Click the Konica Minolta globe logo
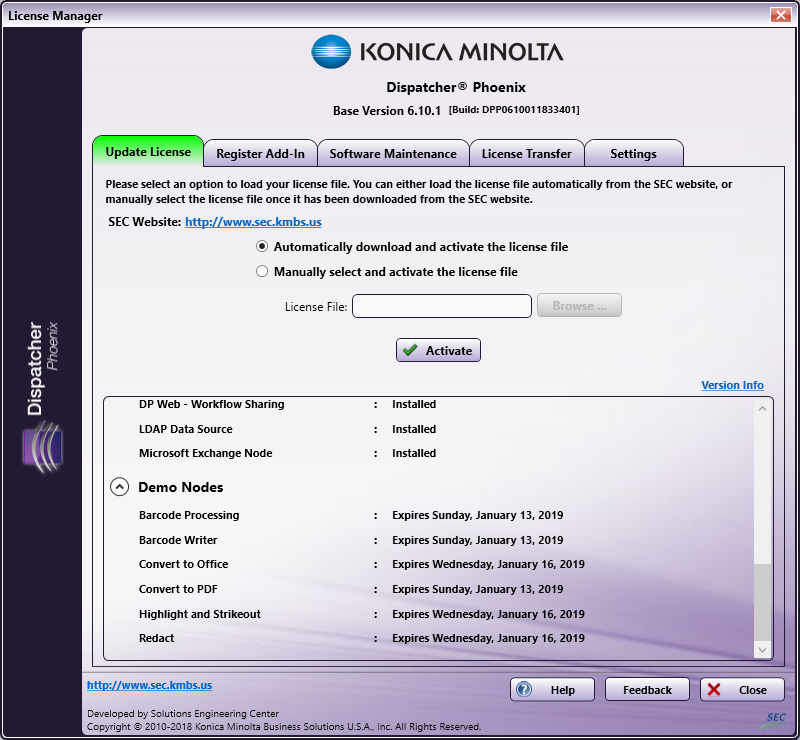The image size is (800, 740). (331, 52)
